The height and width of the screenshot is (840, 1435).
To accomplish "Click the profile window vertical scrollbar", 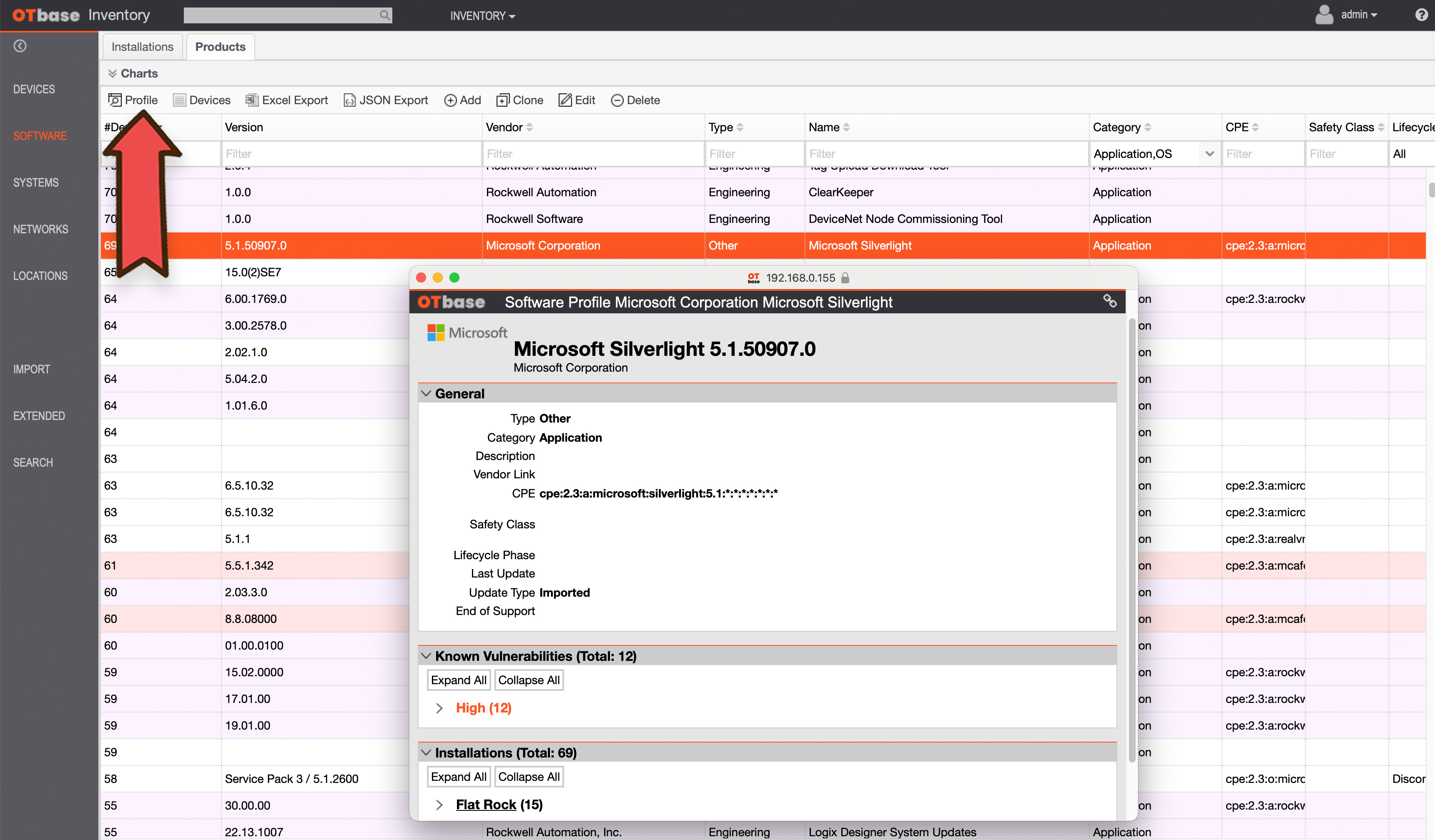I will point(1132,540).
